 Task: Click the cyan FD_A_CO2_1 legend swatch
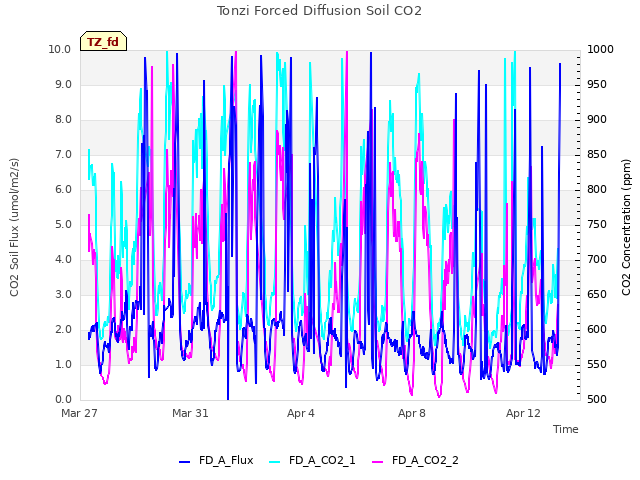[x=275, y=462]
